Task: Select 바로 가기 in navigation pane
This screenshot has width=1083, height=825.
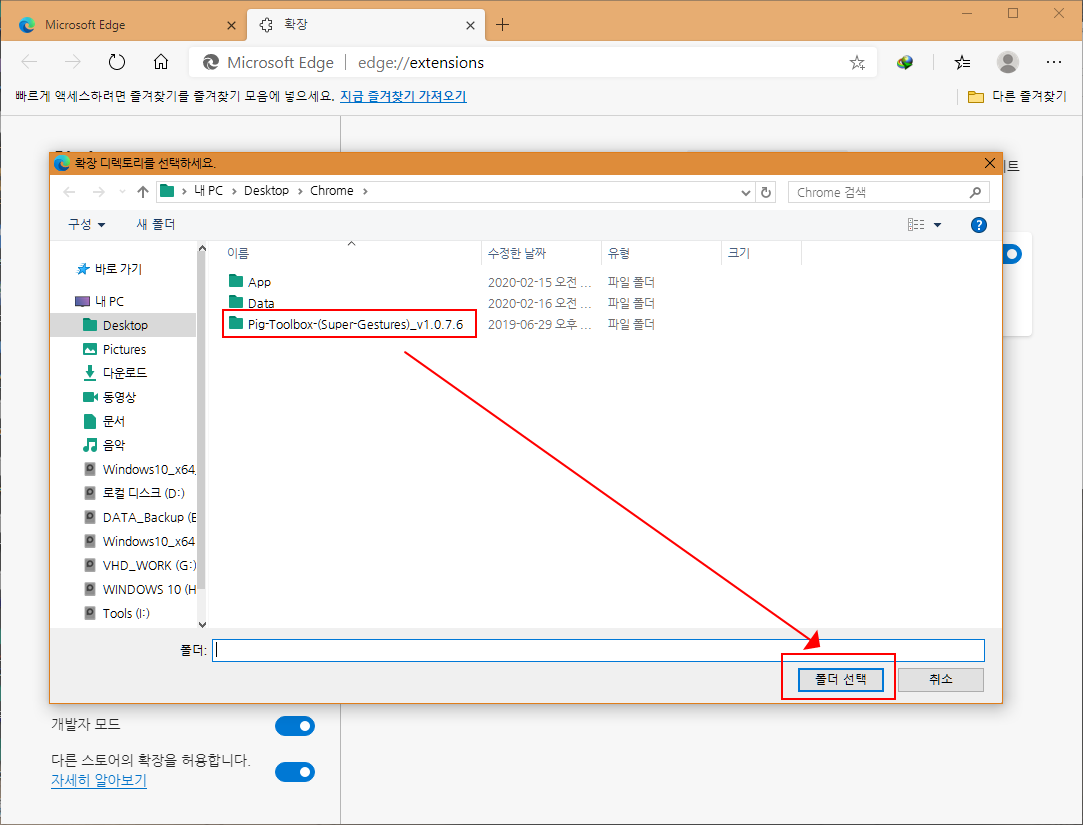Action: pyautogui.click(x=111, y=269)
